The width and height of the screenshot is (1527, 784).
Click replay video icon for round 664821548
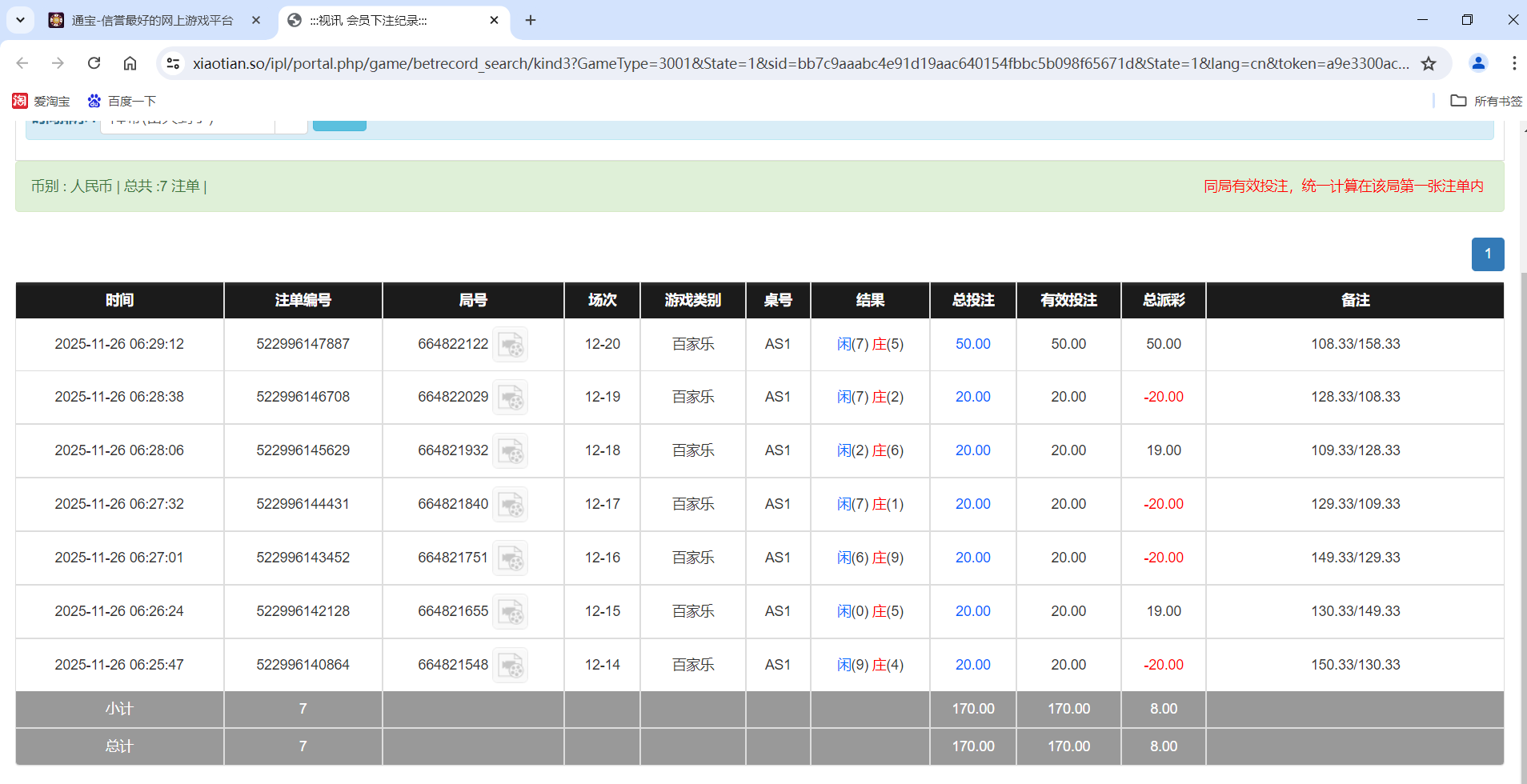[x=510, y=664]
